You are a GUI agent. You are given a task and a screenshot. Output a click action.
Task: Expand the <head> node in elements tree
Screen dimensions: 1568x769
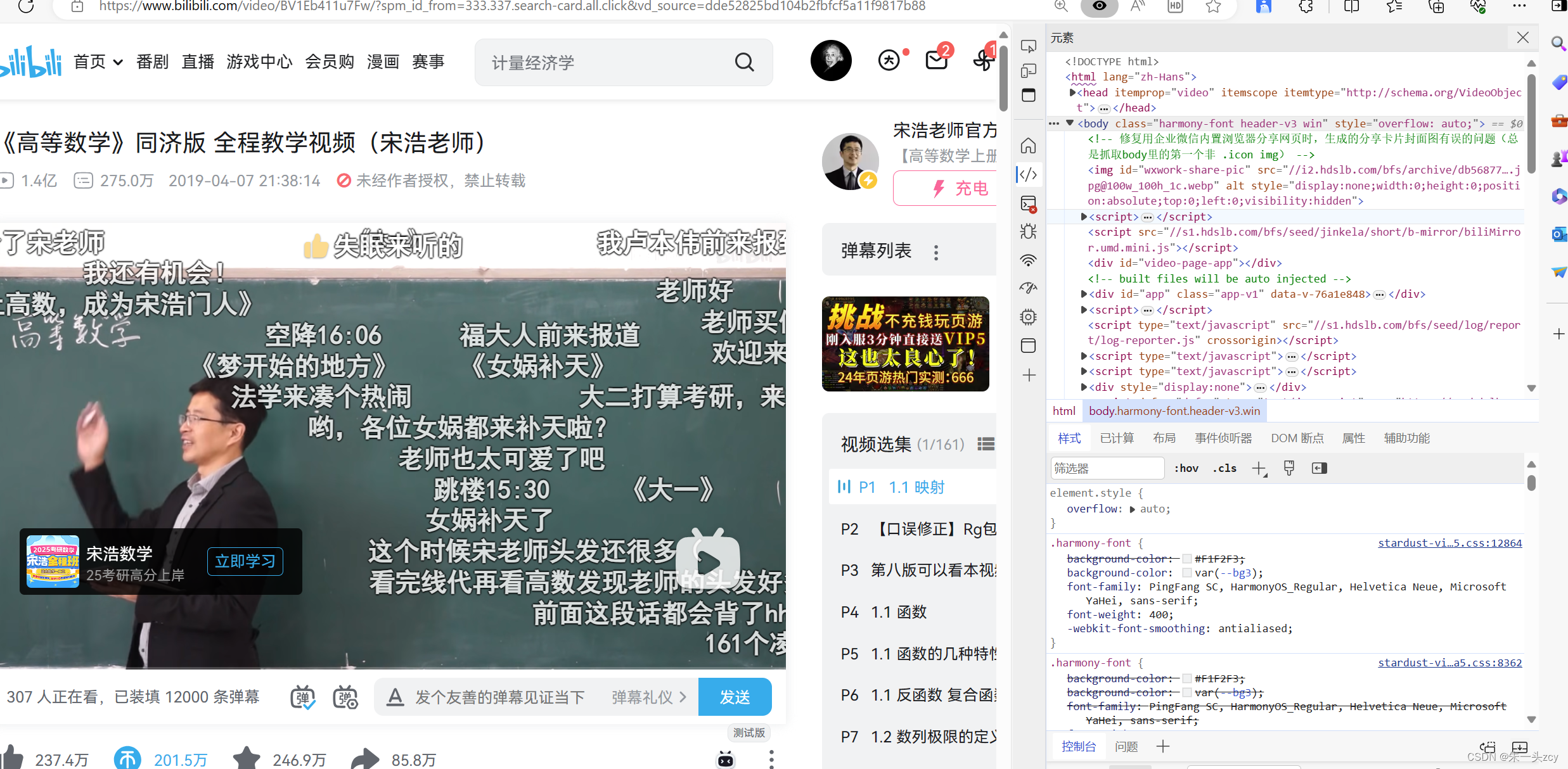pos(1072,92)
